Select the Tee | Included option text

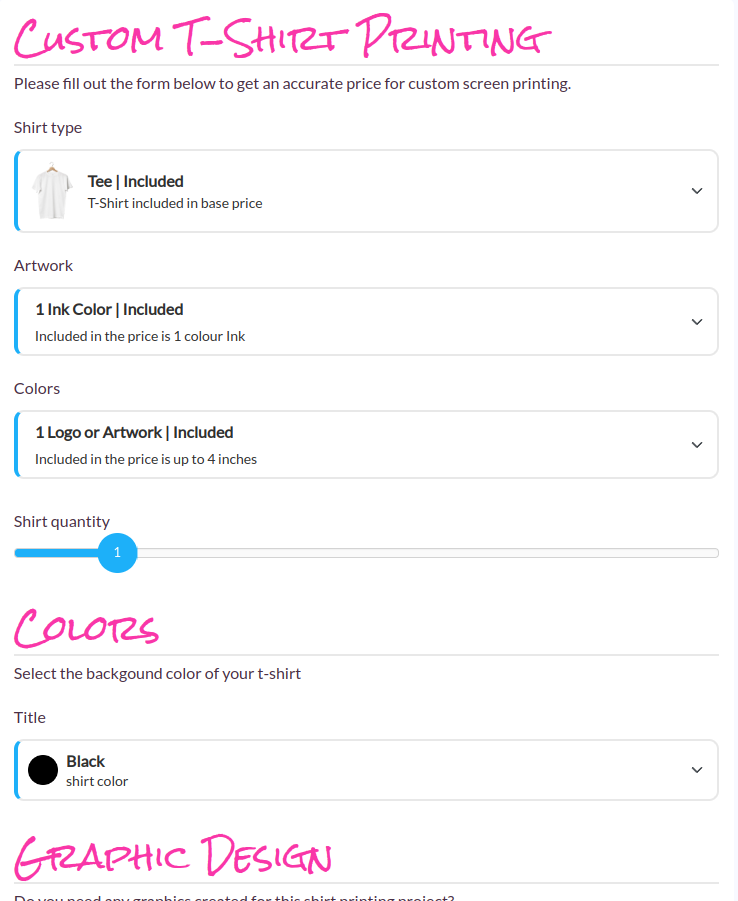(x=136, y=182)
